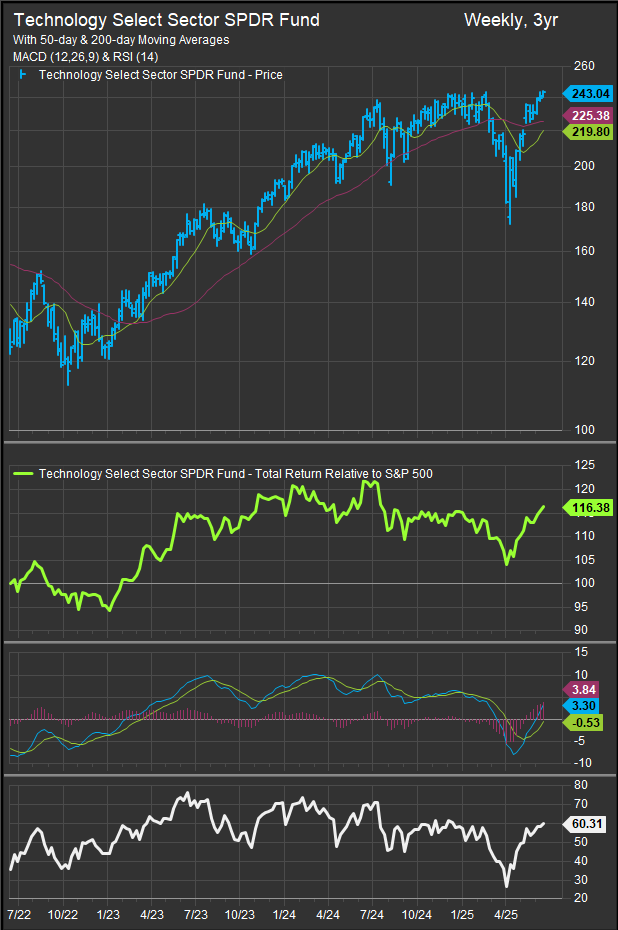Click the 10/22 date label on x-axis
The height and width of the screenshot is (930, 618).
(x=63, y=914)
